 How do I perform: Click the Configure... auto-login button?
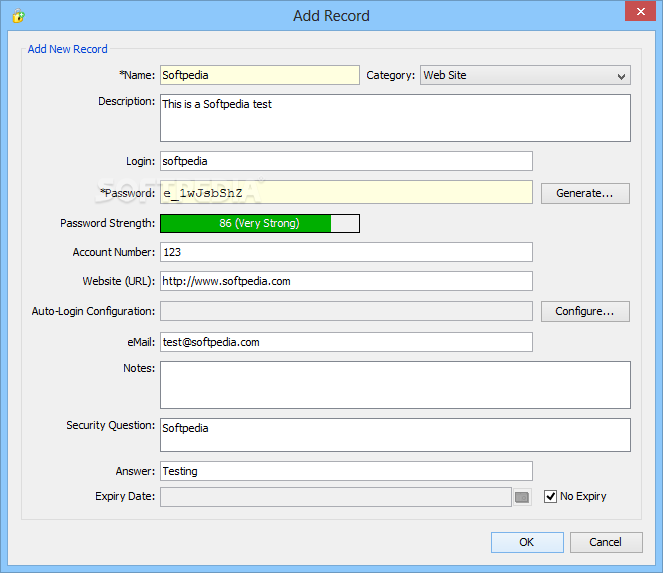click(x=585, y=311)
